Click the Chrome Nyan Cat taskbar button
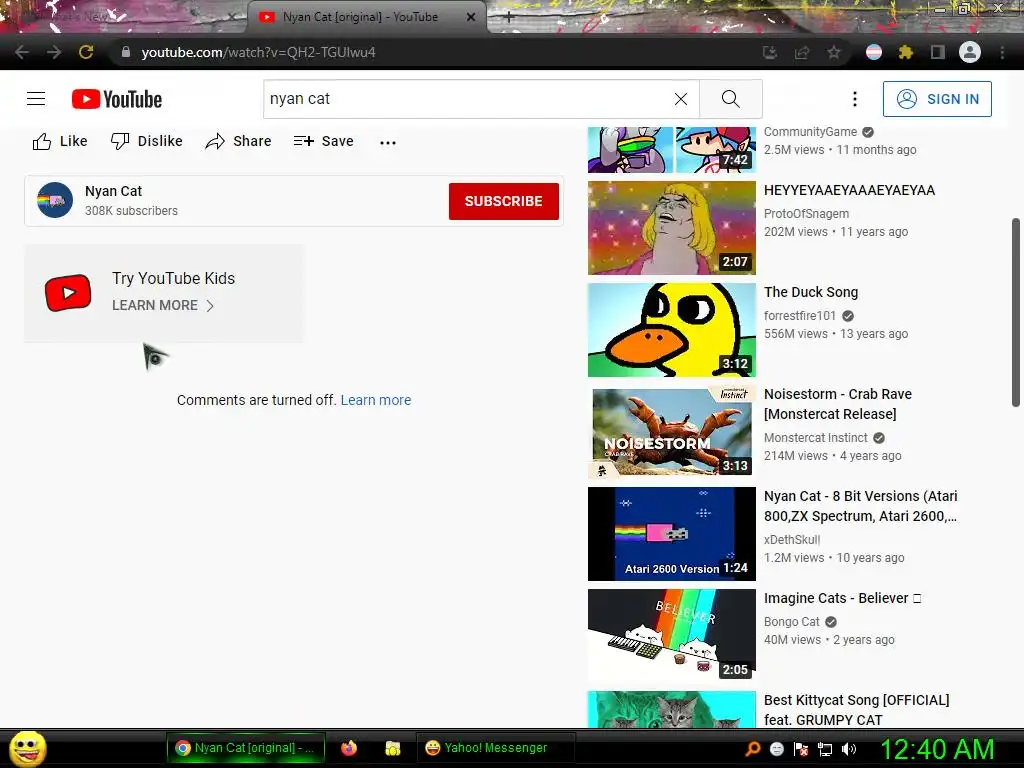Viewport: 1024px width, 768px height. (246, 748)
